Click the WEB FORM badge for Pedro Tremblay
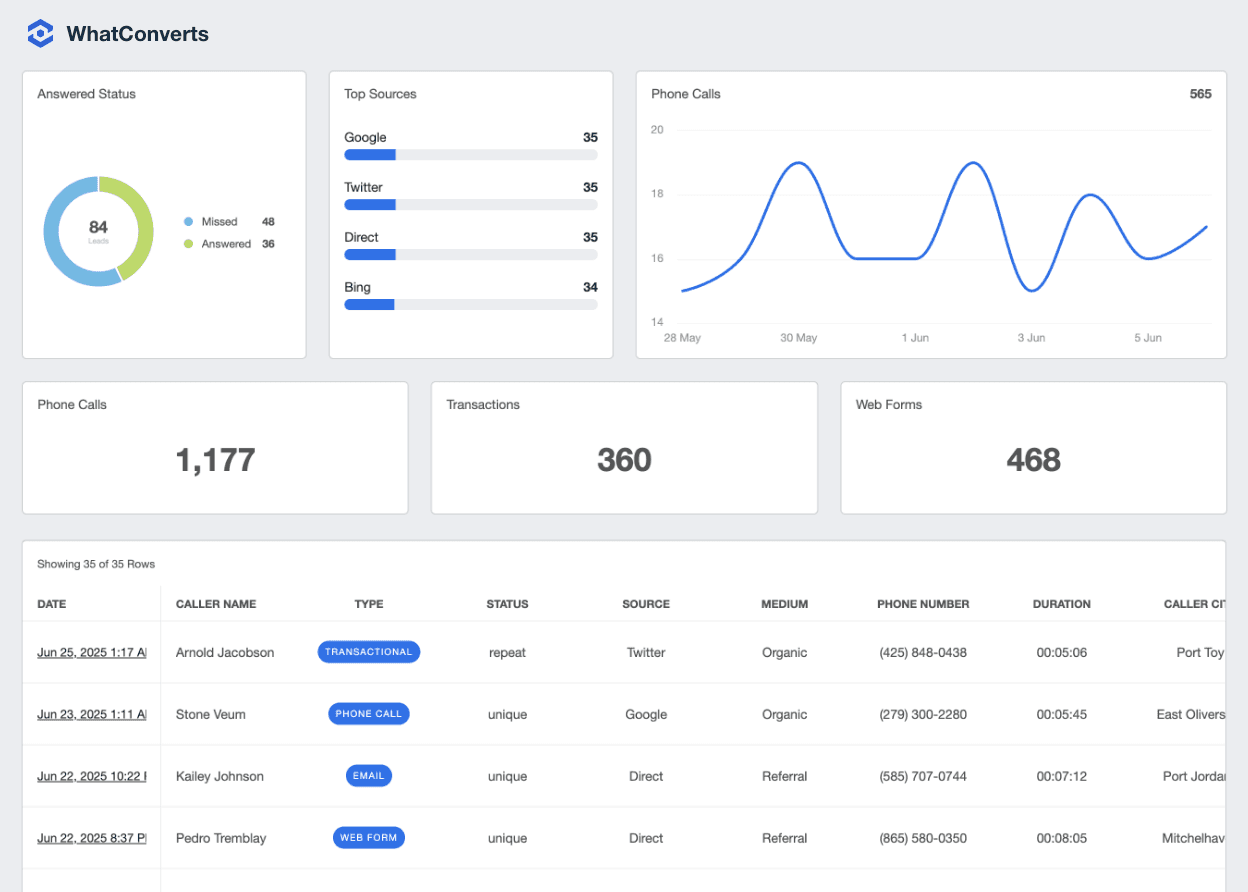This screenshot has height=892, width=1248. [x=369, y=837]
